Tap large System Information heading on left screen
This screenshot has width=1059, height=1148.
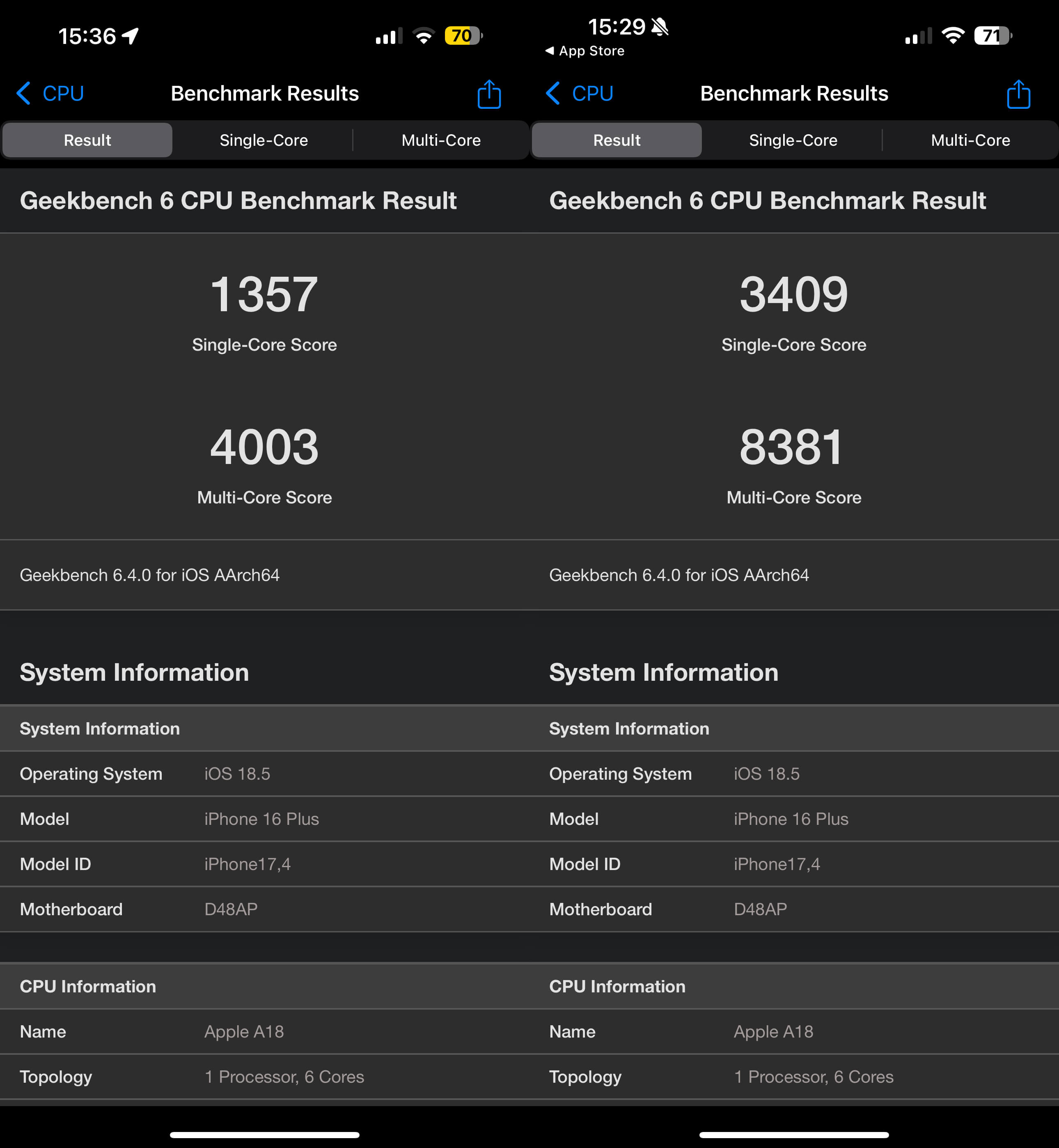[x=135, y=672]
